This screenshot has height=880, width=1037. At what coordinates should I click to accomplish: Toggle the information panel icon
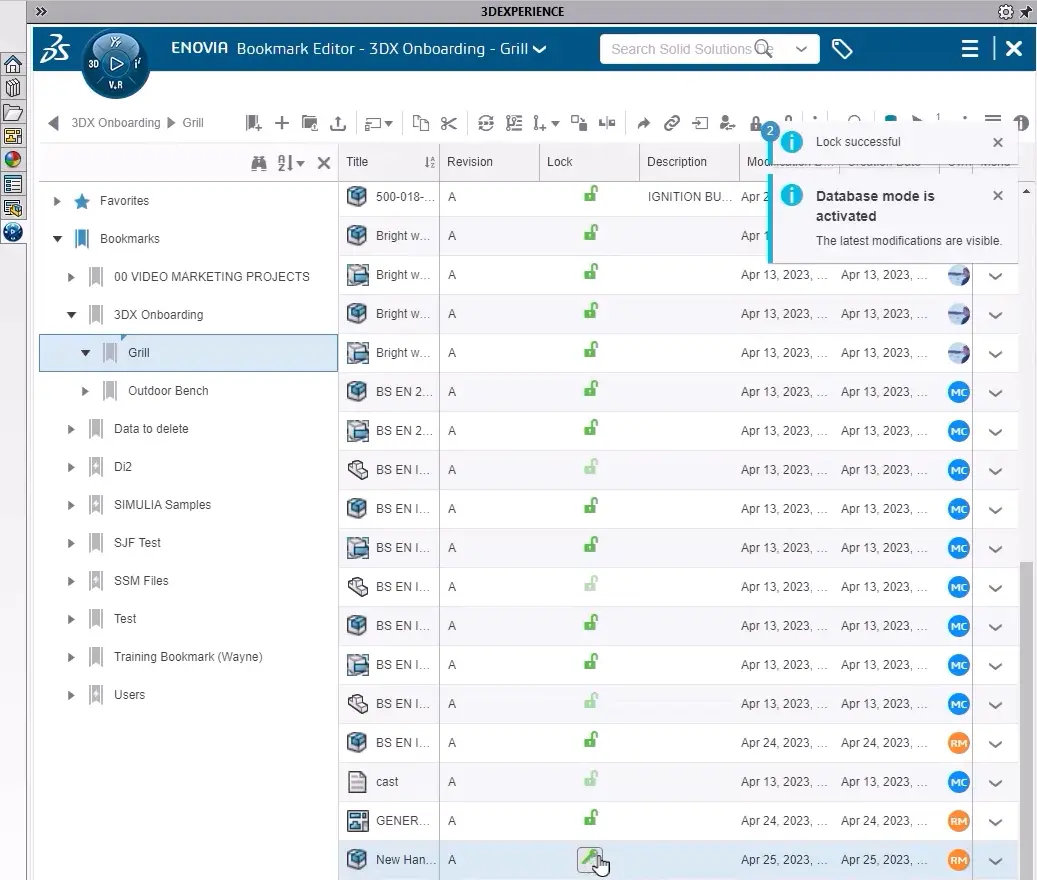pyautogui.click(x=1021, y=123)
